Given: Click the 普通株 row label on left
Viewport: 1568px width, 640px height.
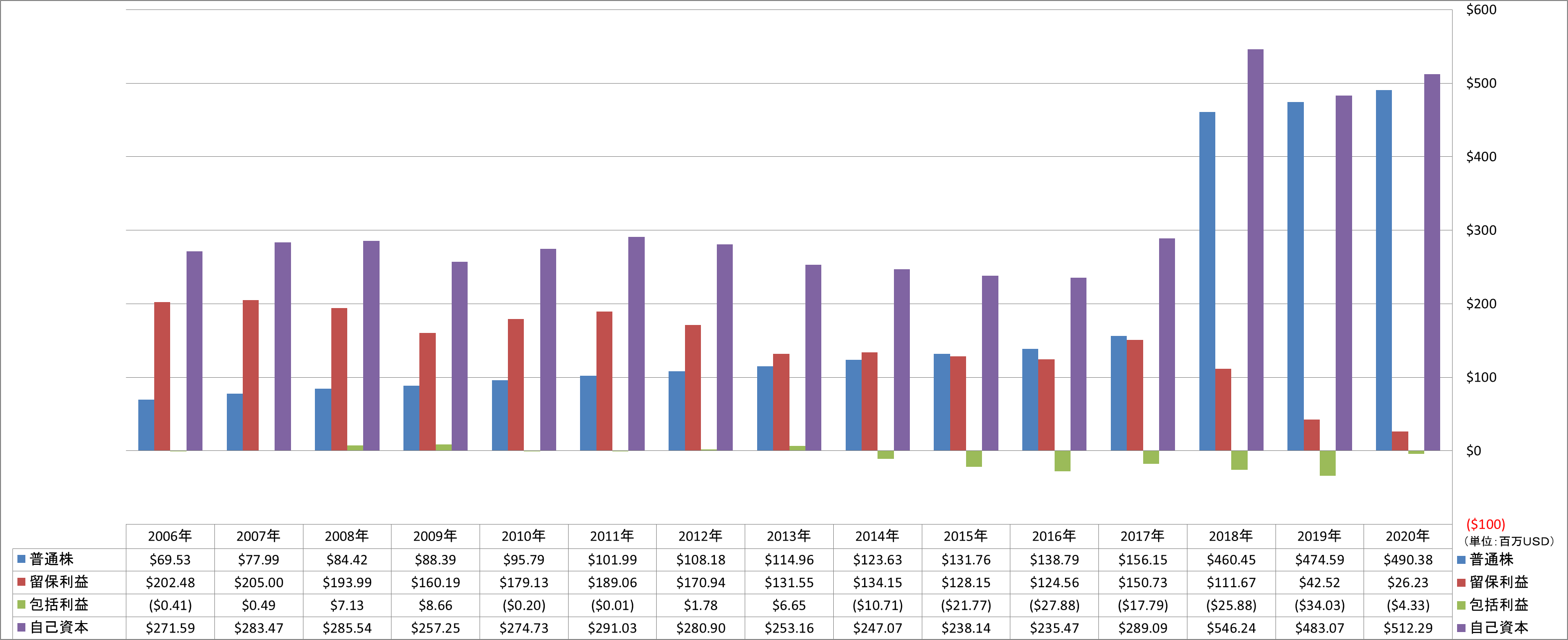Looking at the screenshot, I should click(52, 559).
